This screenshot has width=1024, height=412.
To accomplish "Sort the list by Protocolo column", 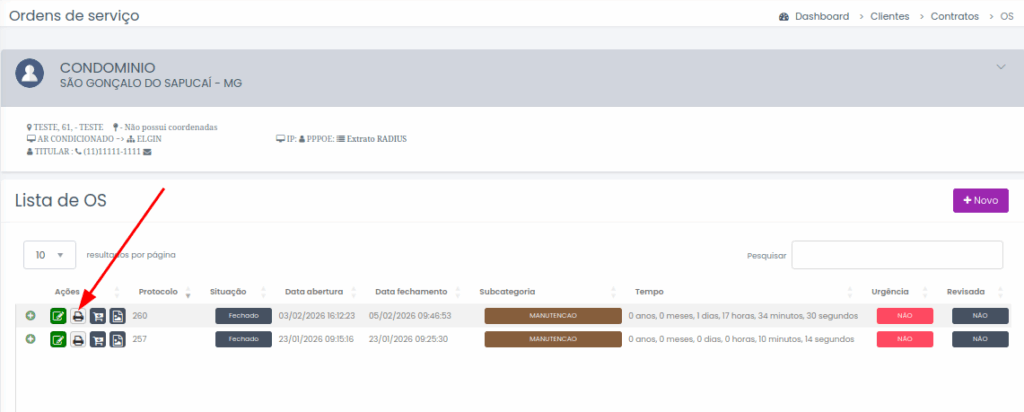I will tap(158, 292).
